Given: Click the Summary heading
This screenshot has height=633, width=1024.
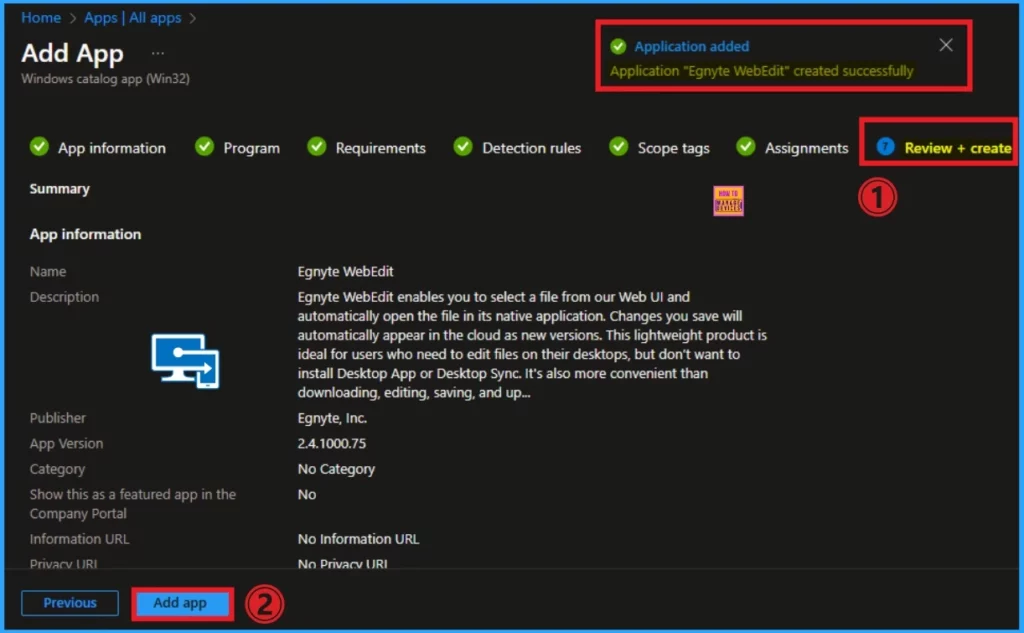Looking at the screenshot, I should click(x=59, y=189).
